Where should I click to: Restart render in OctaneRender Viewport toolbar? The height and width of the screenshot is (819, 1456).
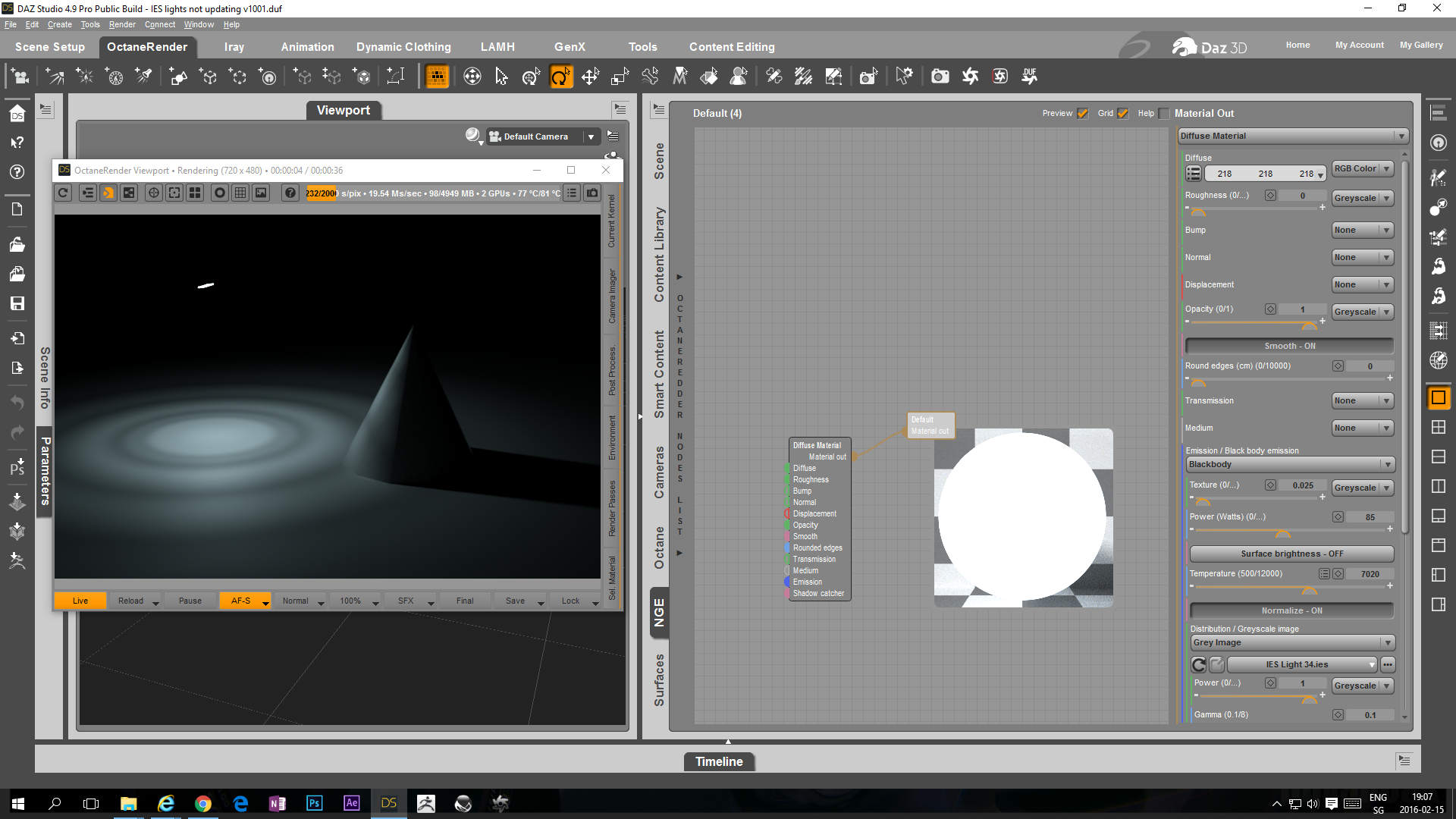point(64,193)
